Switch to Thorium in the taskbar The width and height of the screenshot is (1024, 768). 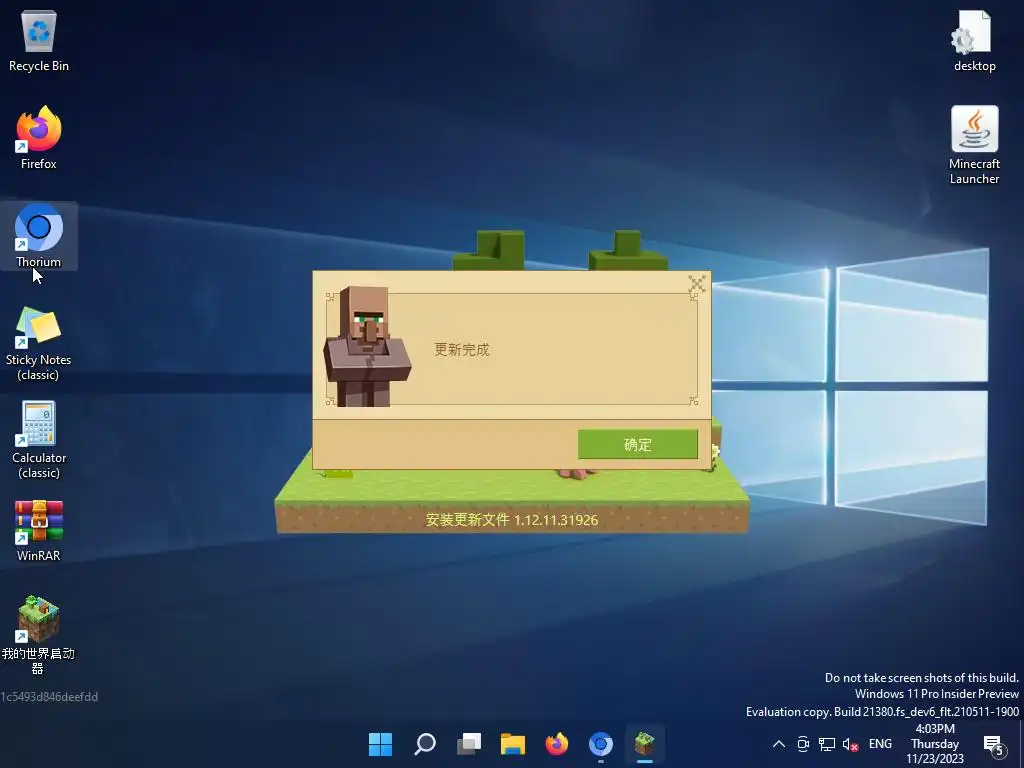click(x=601, y=744)
